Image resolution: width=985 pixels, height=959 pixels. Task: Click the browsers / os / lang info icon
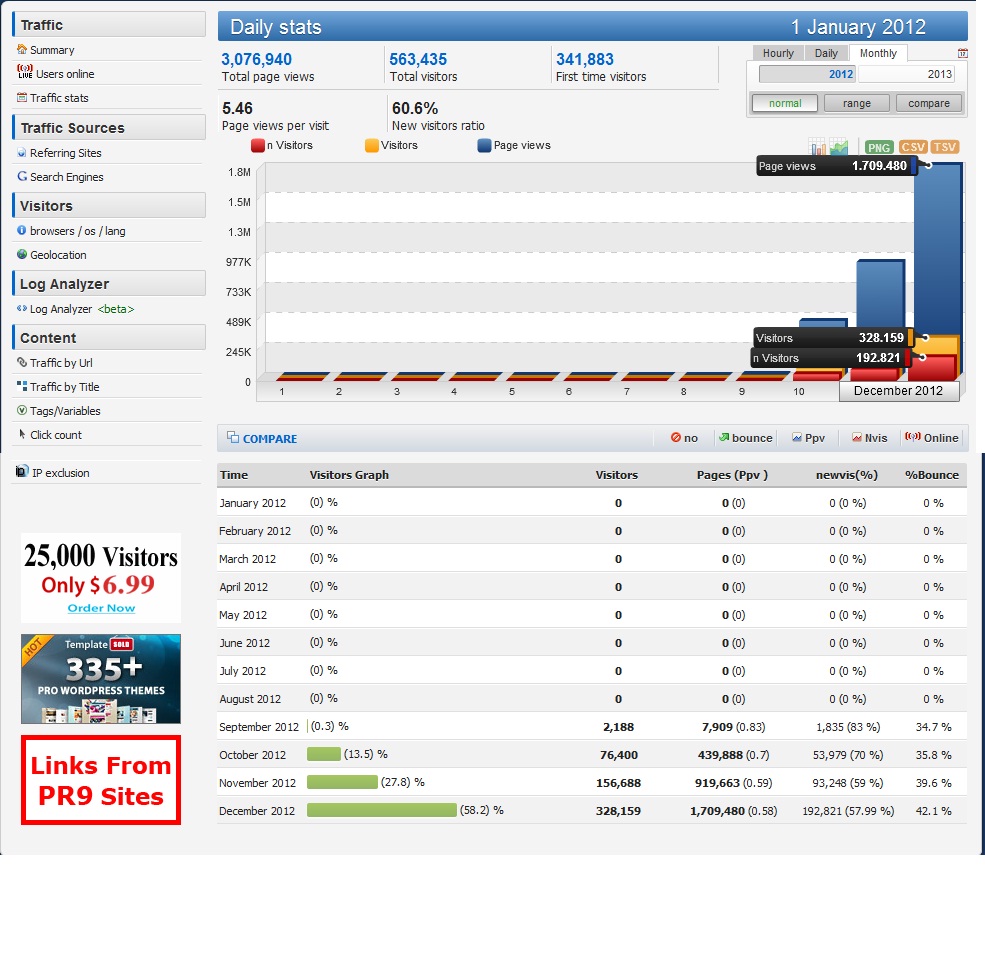pyautogui.click(x=22, y=230)
